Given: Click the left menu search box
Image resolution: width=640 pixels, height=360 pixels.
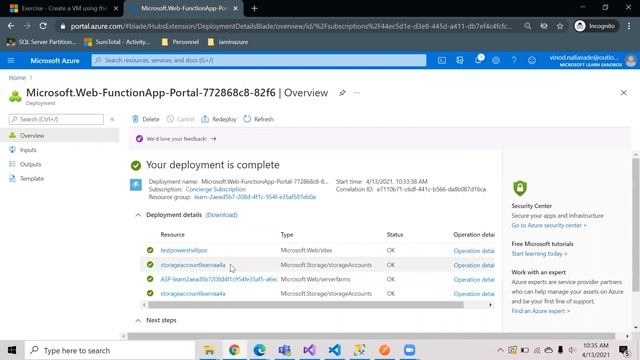Looking at the screenshot, I should 56,119.
